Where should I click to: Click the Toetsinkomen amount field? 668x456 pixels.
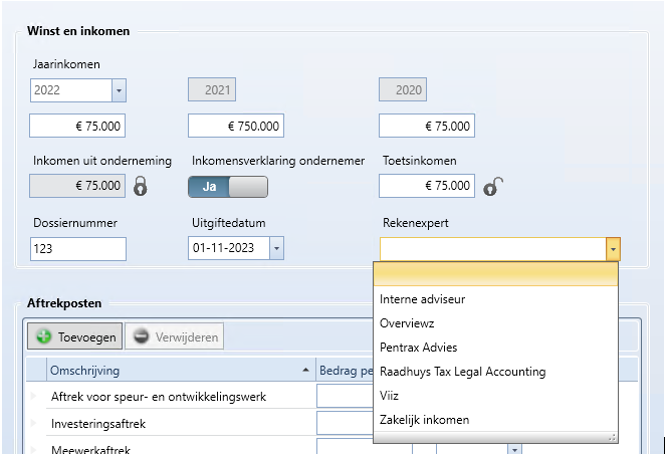click(426, 186)
